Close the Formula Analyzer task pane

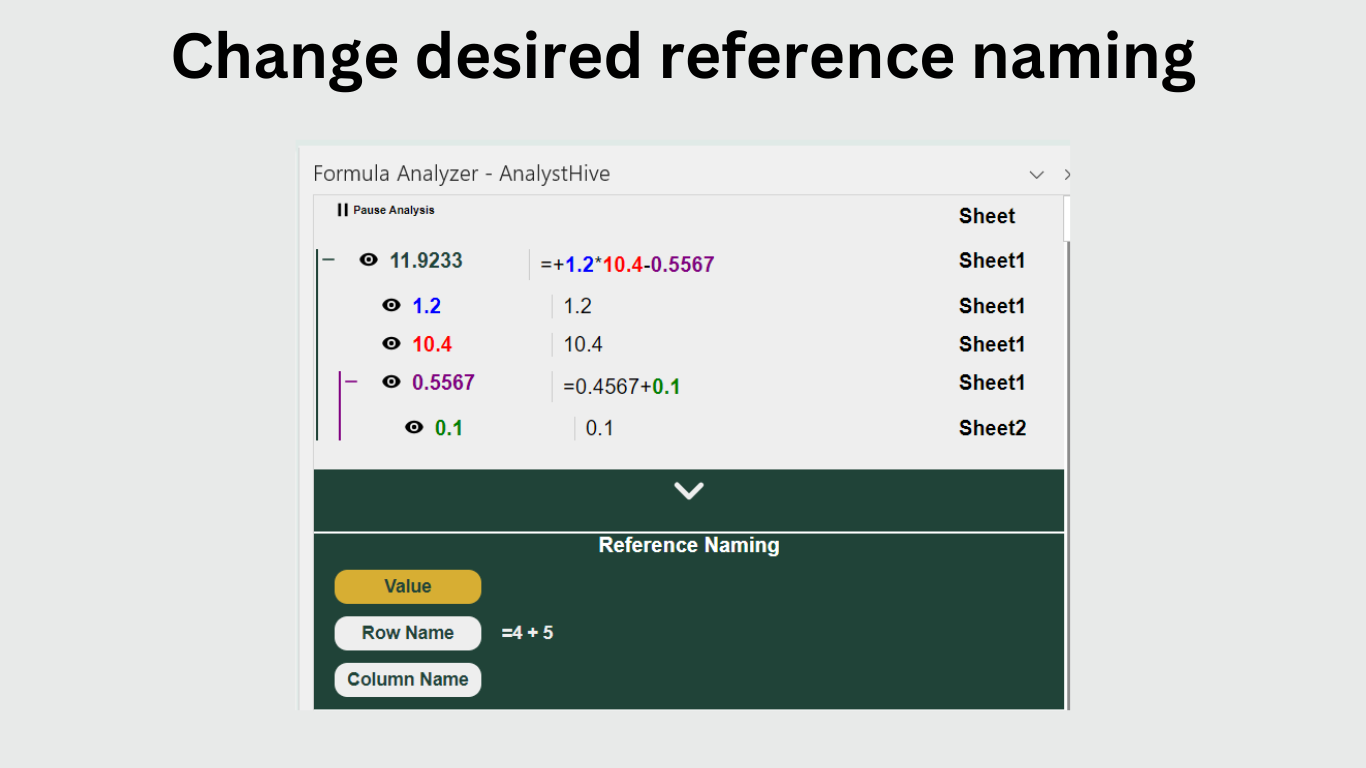(x=1066, y=175)
